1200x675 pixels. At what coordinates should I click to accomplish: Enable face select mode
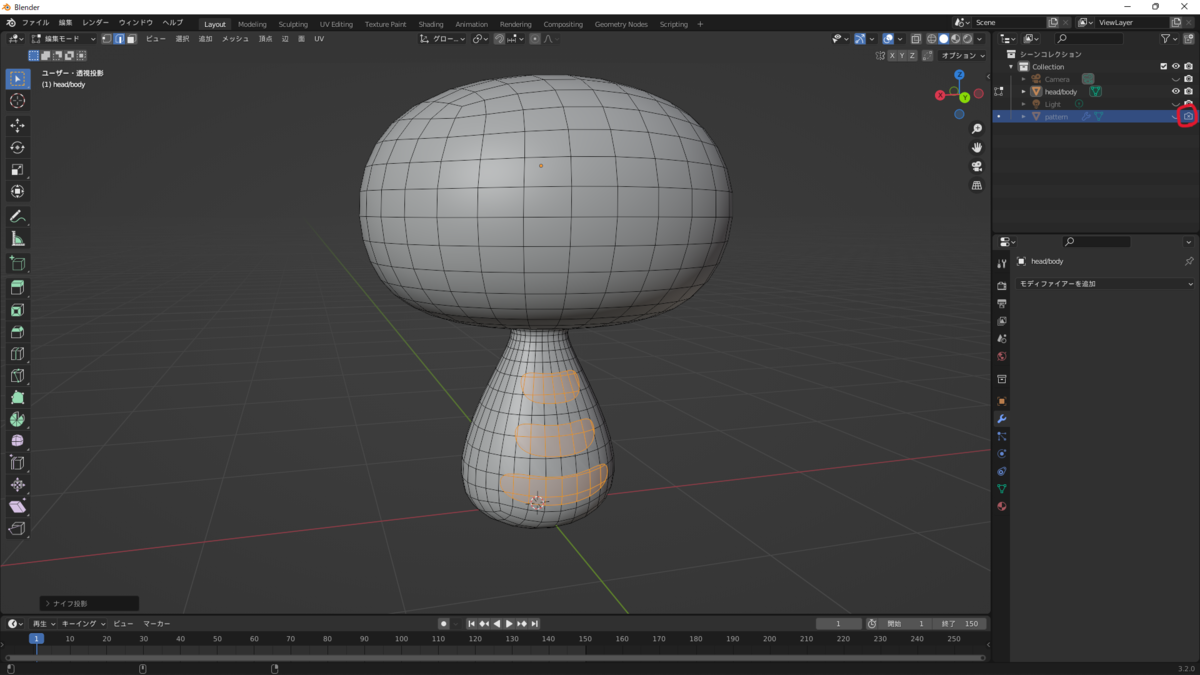[131, 39]
